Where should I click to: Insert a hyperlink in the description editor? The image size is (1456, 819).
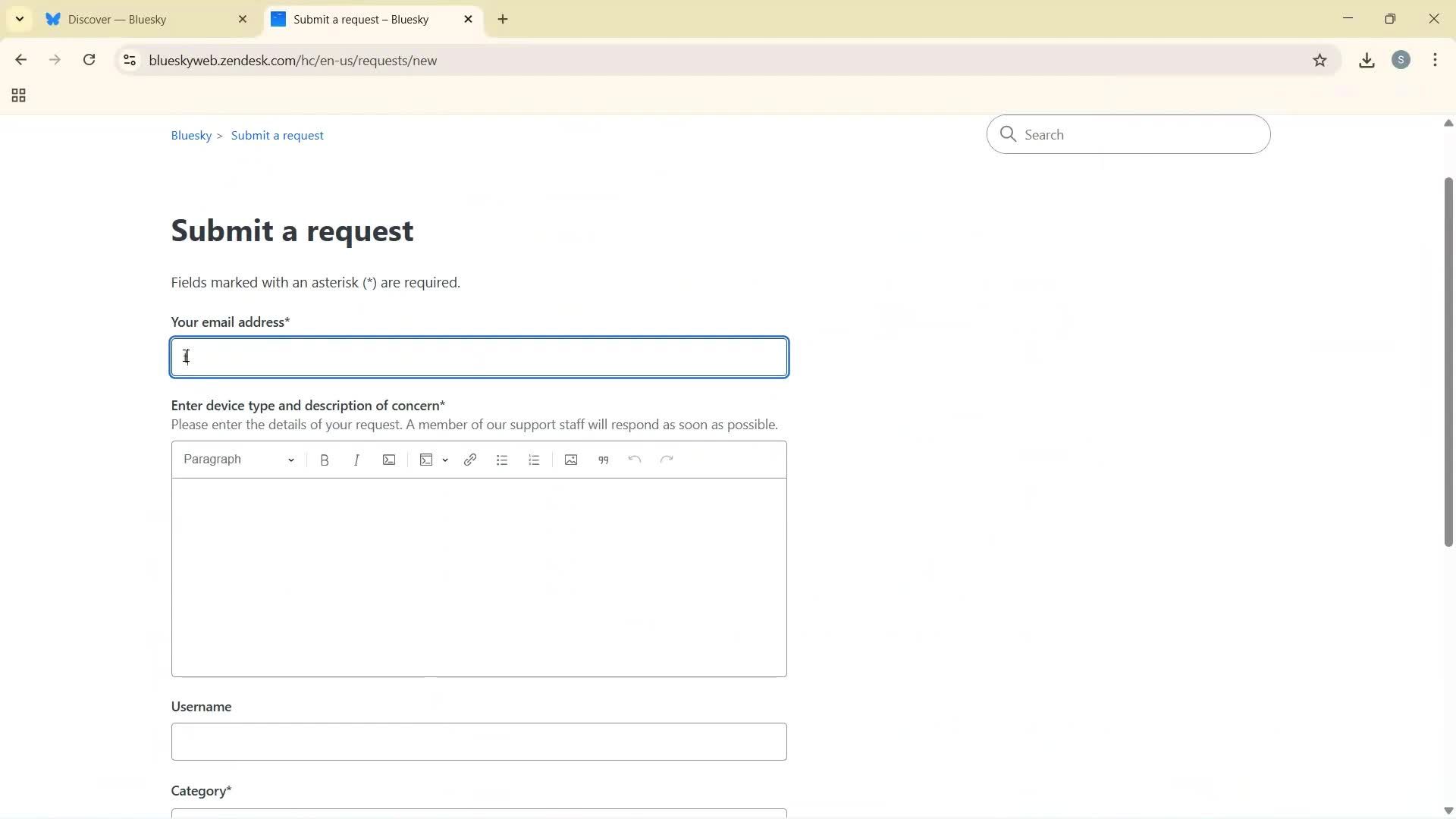click(x=470, y=460)
